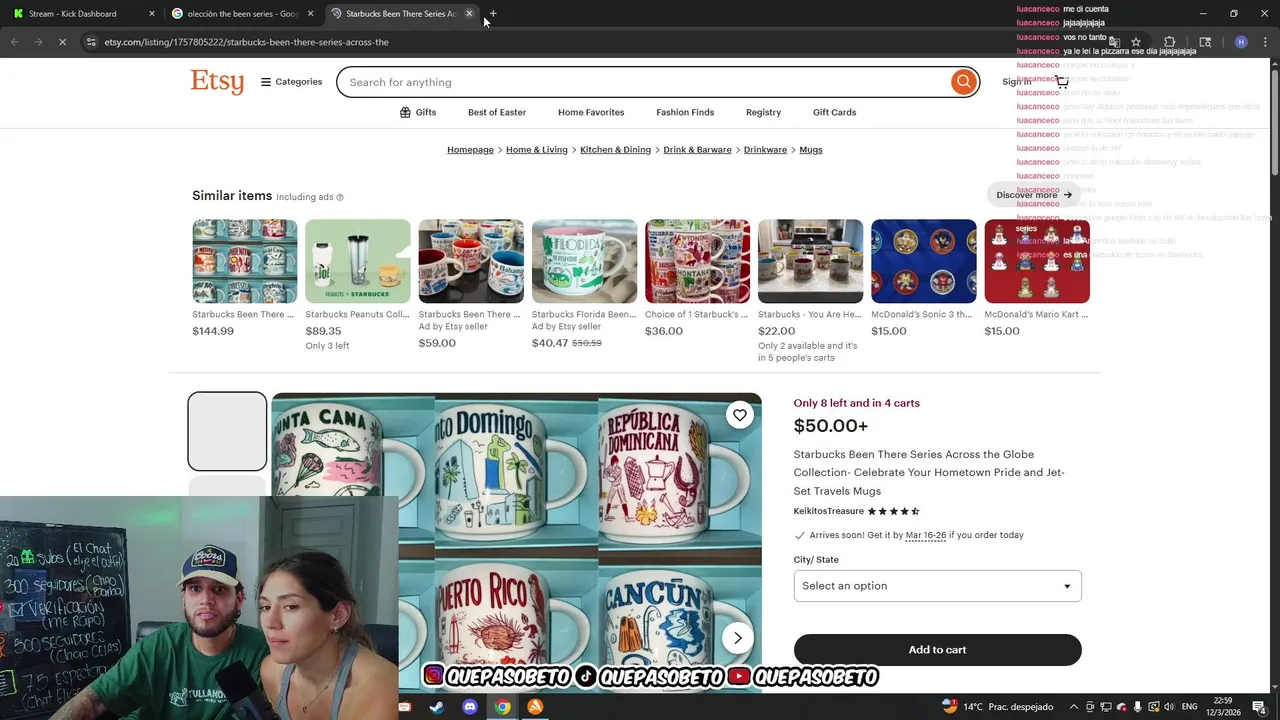Close the Kick Dashboard tab
This screenshot has height=720, width=1280.
click(x=152, y=14)
